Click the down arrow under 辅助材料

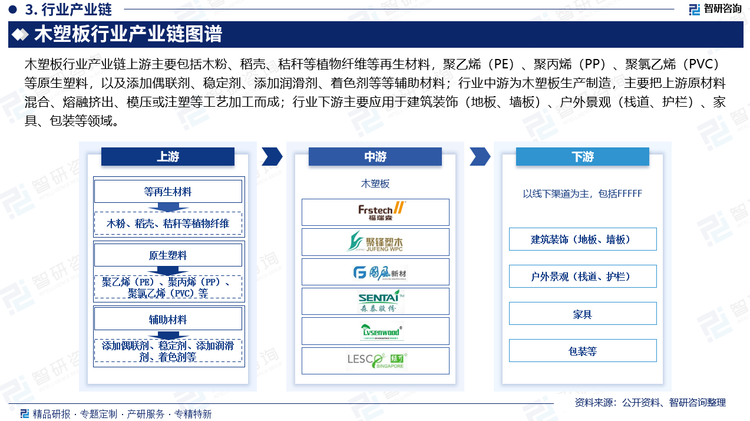click(x=168, y=335)
